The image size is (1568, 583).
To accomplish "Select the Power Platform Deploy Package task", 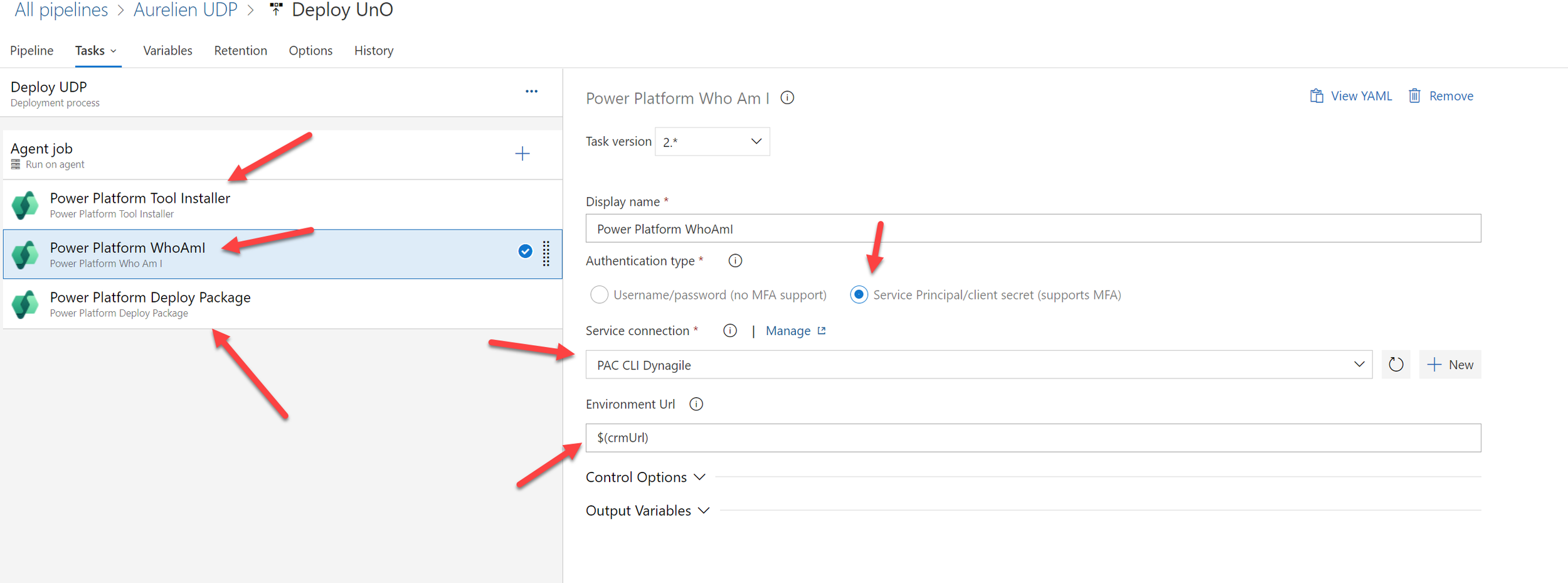I will (282, 304).
